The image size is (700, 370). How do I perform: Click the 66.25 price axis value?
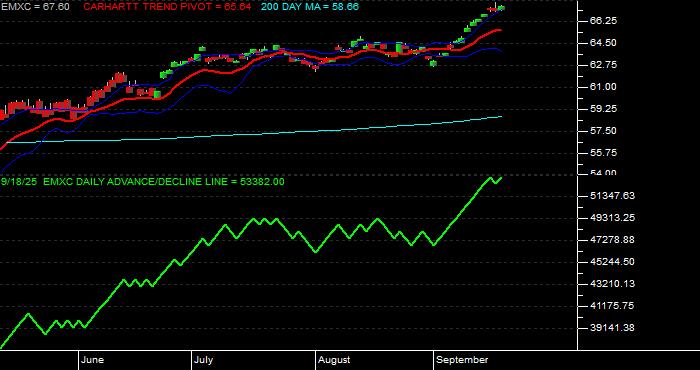click(x=604, y=21)
